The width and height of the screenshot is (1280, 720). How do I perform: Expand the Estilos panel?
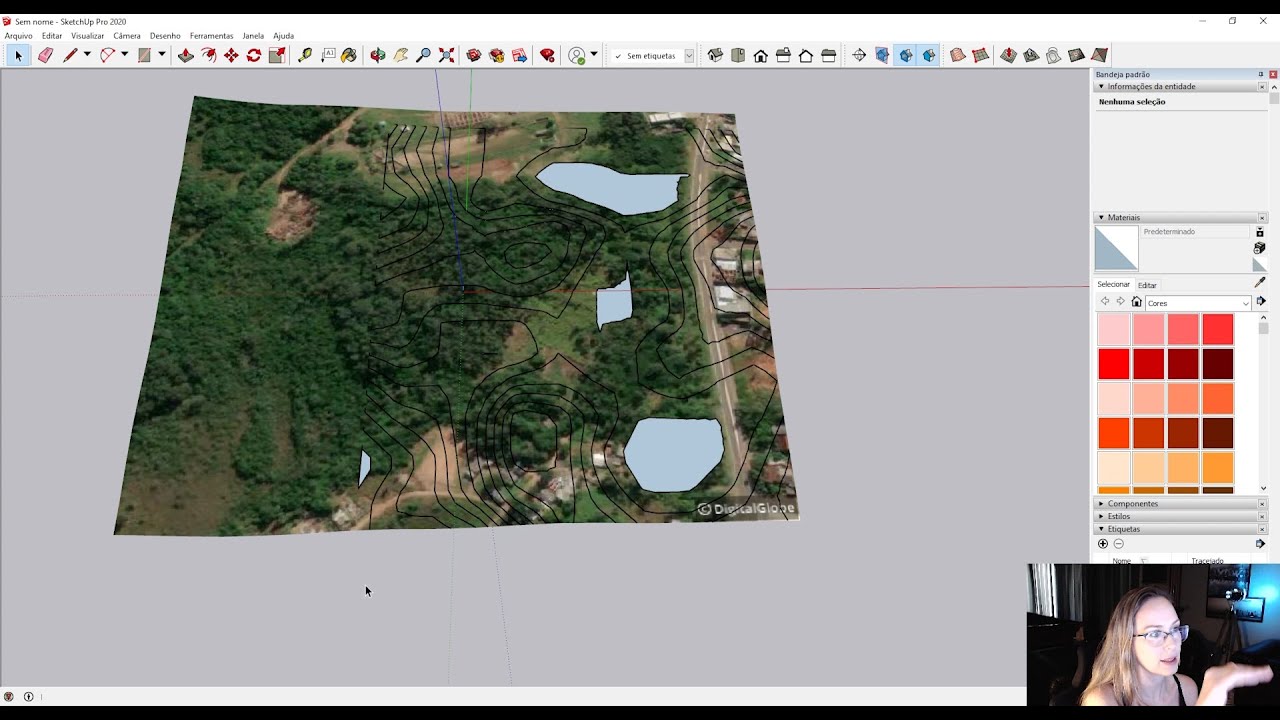coord(1101,517)
